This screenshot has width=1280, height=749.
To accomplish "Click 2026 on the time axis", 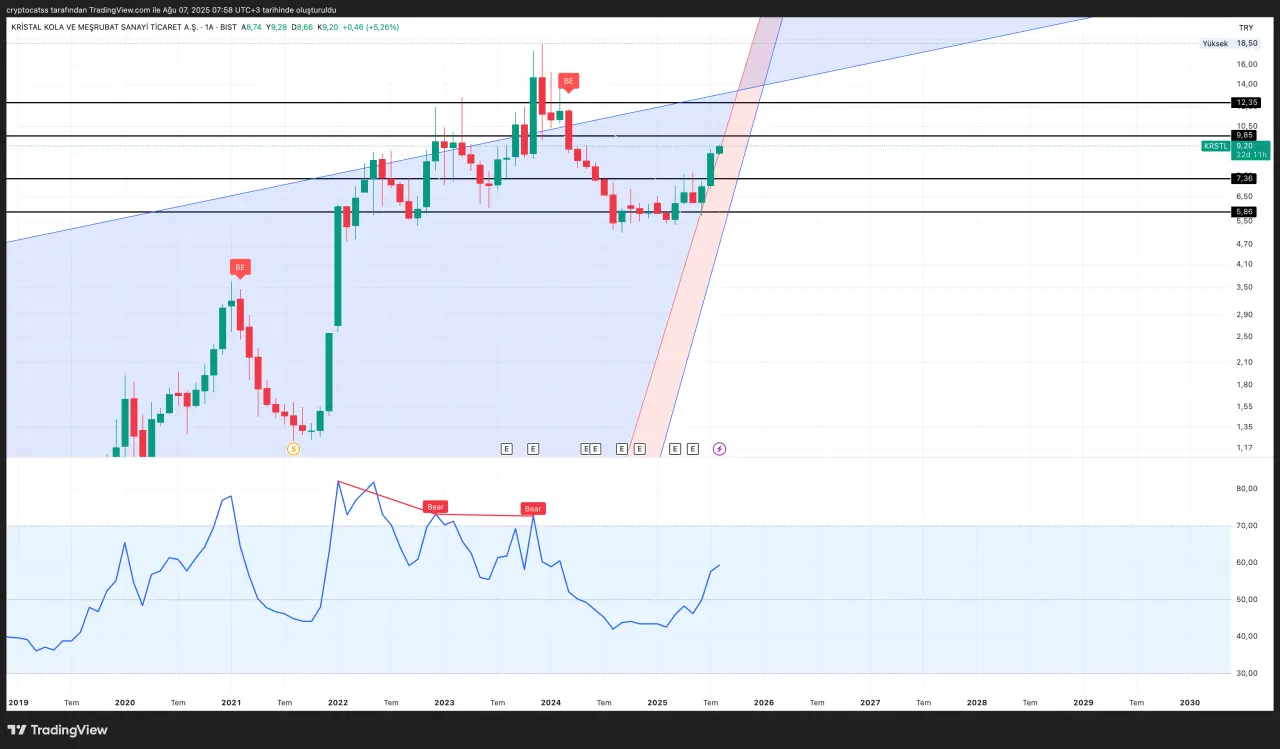I will point(764,703).
